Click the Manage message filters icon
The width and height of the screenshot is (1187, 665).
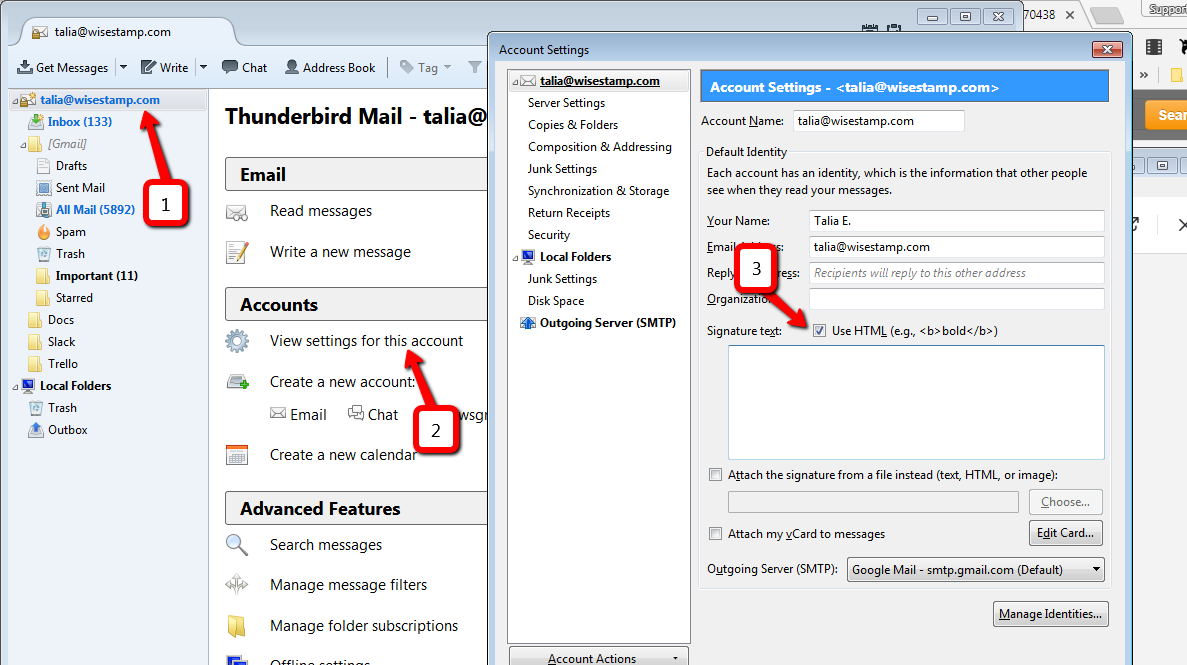(x=237, y=585)
